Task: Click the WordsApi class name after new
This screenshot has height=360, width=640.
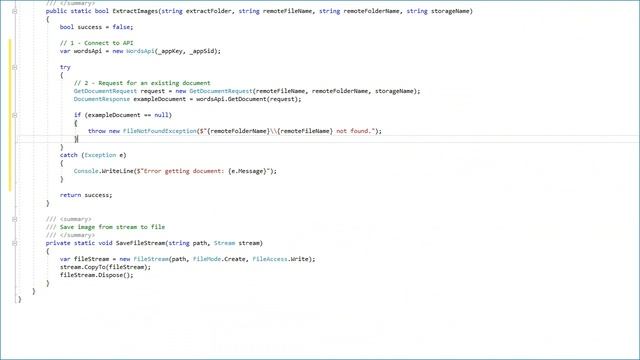Action: 140,51
